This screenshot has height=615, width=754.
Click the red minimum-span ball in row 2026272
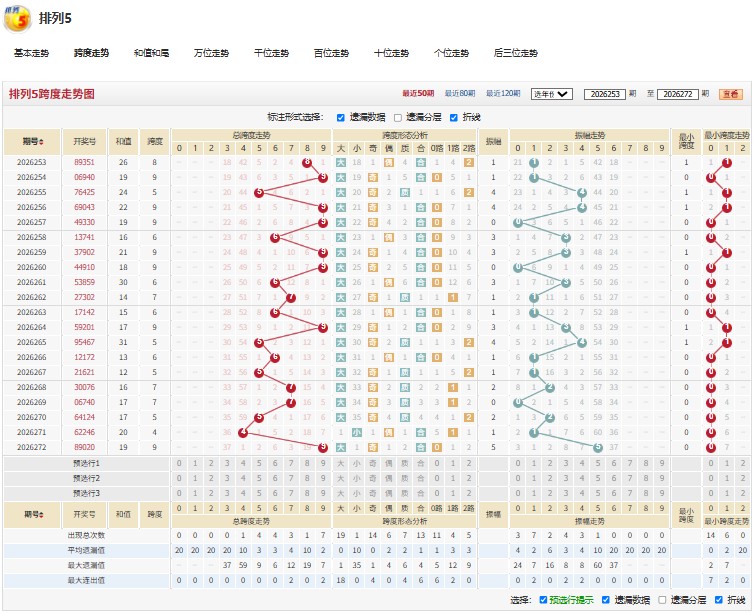tap(711, 447)
